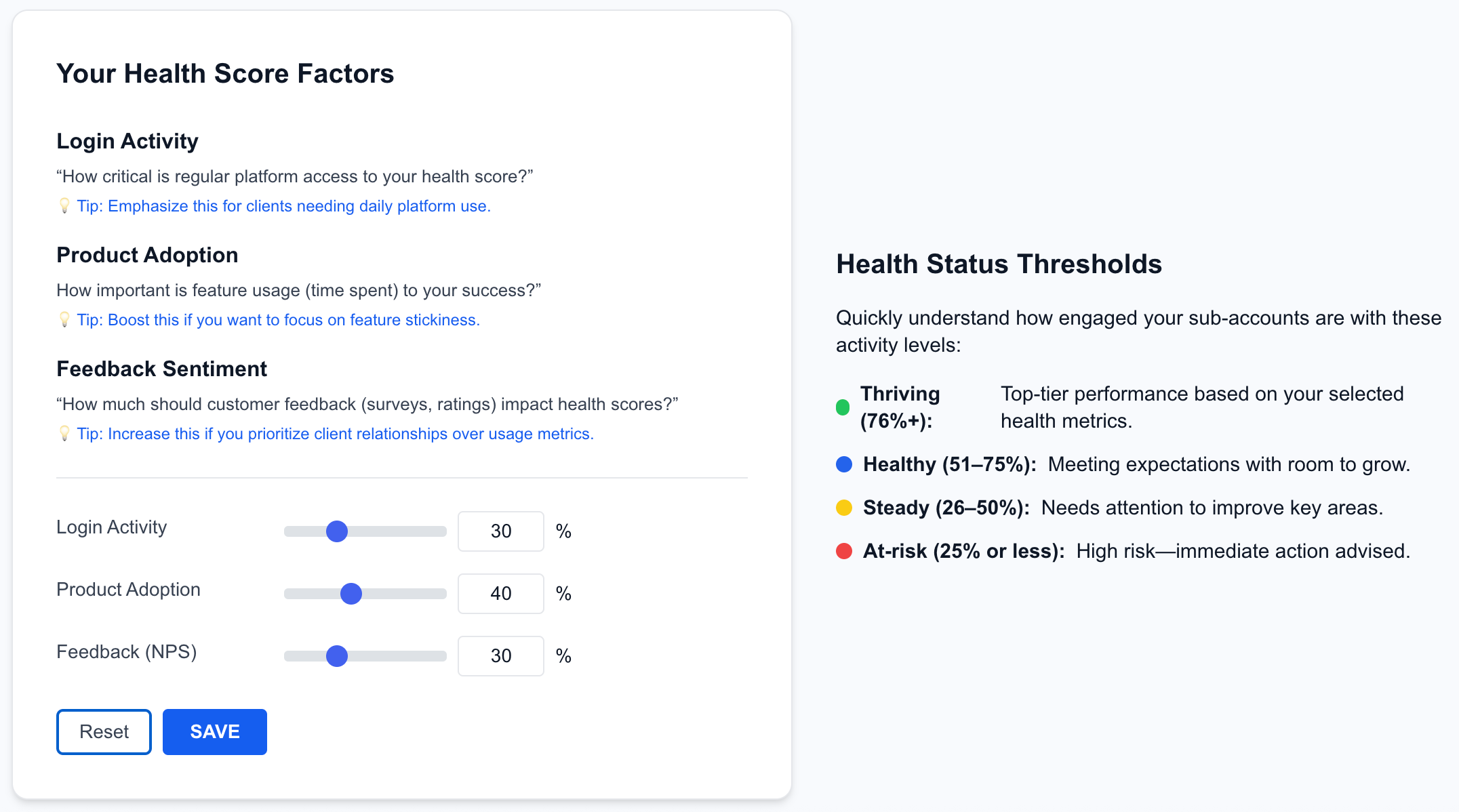Click the lightbulb icon beside the Login Activity tip
The image size is (1459, 812).
coord(64,206)
